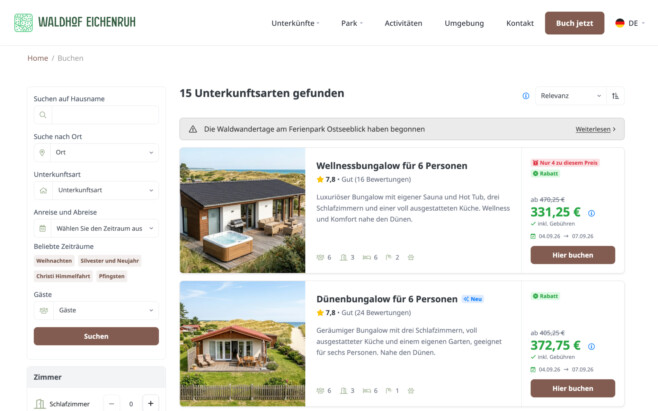Click the house icon in the Unterkunftsart field
The width and height of the screenshot is (658, 411).
click(x=43, y=190)
